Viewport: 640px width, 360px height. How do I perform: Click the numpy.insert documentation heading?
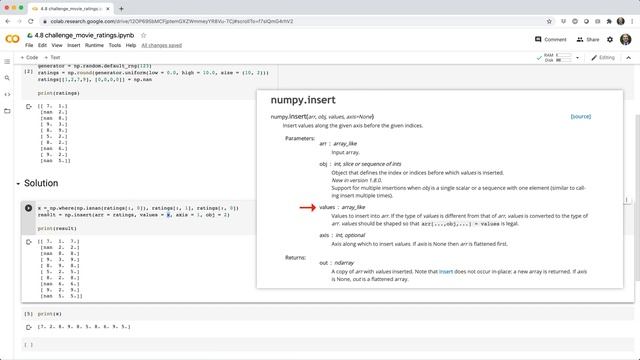click(x=303, y=100)
